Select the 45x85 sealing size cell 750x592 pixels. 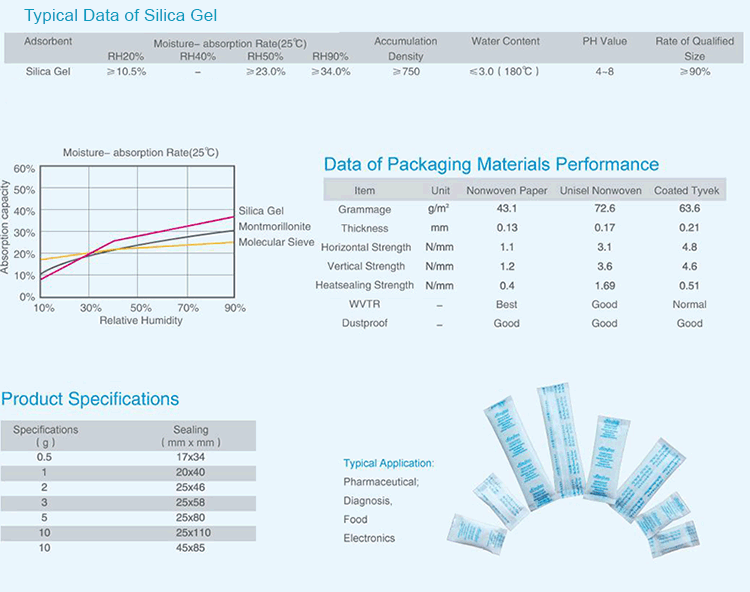tap(190, 547)
